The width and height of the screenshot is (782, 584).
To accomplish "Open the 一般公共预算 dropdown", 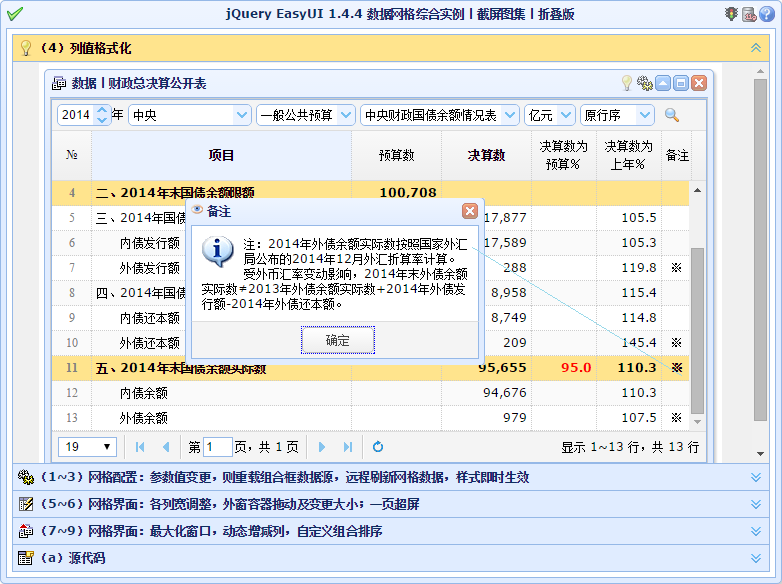I will point(346,115).
